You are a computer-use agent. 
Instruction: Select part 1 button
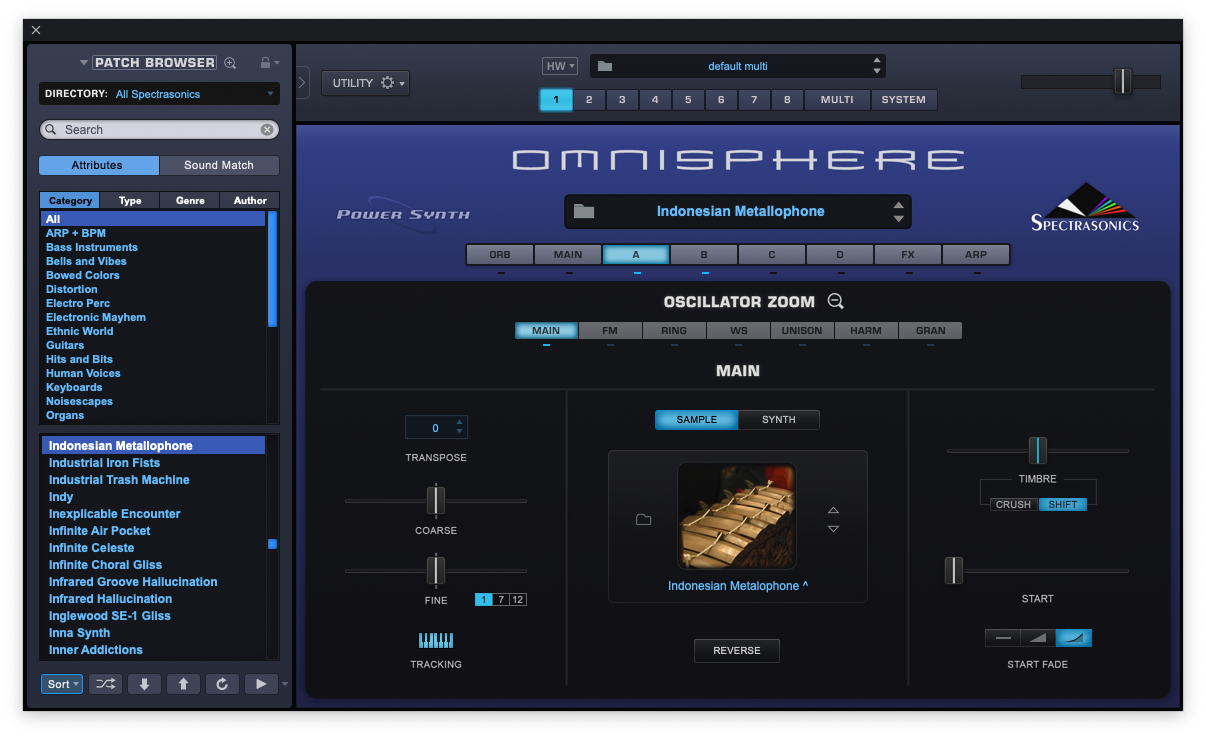click(556, 100)
